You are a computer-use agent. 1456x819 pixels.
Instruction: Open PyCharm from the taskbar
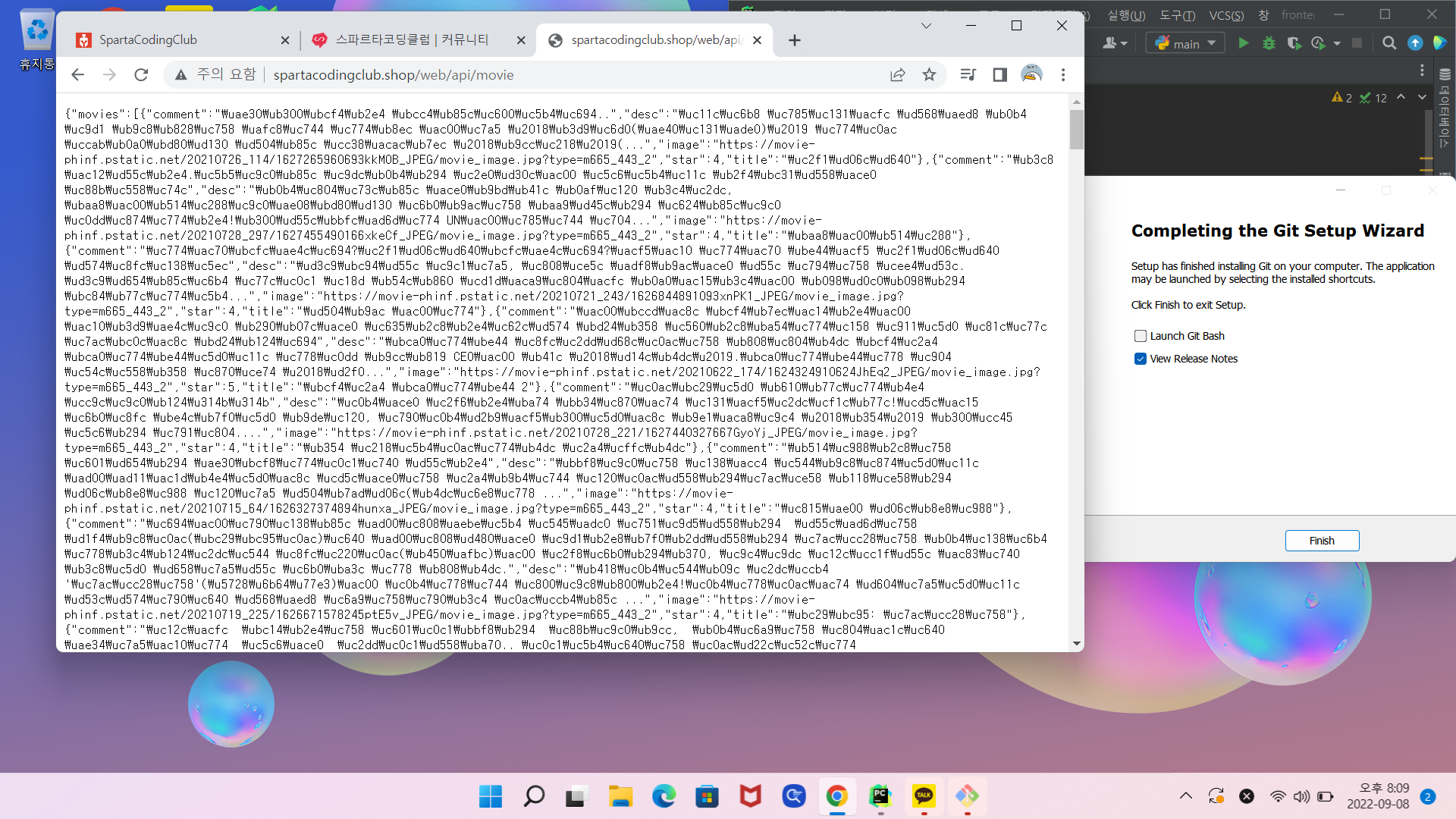pos(880,796)
